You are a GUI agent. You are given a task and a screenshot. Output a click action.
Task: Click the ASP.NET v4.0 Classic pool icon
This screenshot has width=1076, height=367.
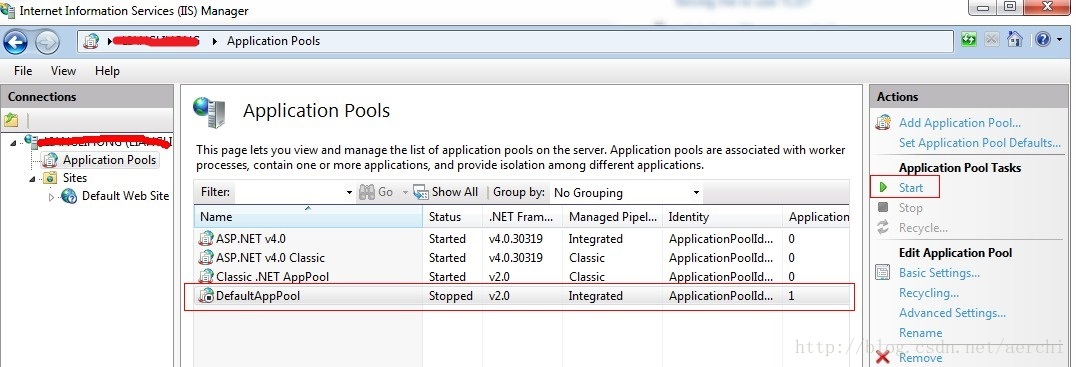pos(206,258)
